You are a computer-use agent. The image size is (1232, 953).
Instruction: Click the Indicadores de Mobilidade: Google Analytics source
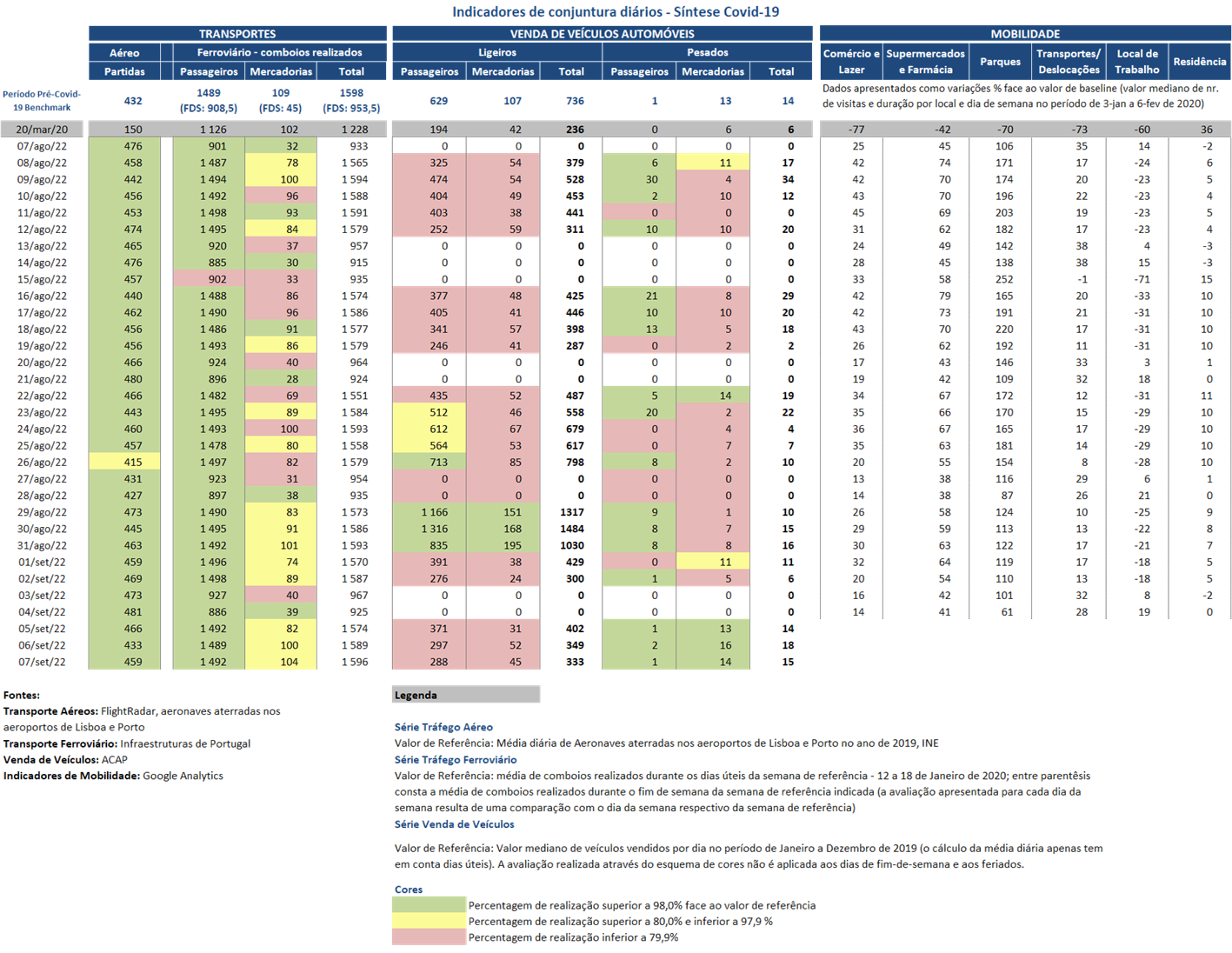[x=113, y=776]
